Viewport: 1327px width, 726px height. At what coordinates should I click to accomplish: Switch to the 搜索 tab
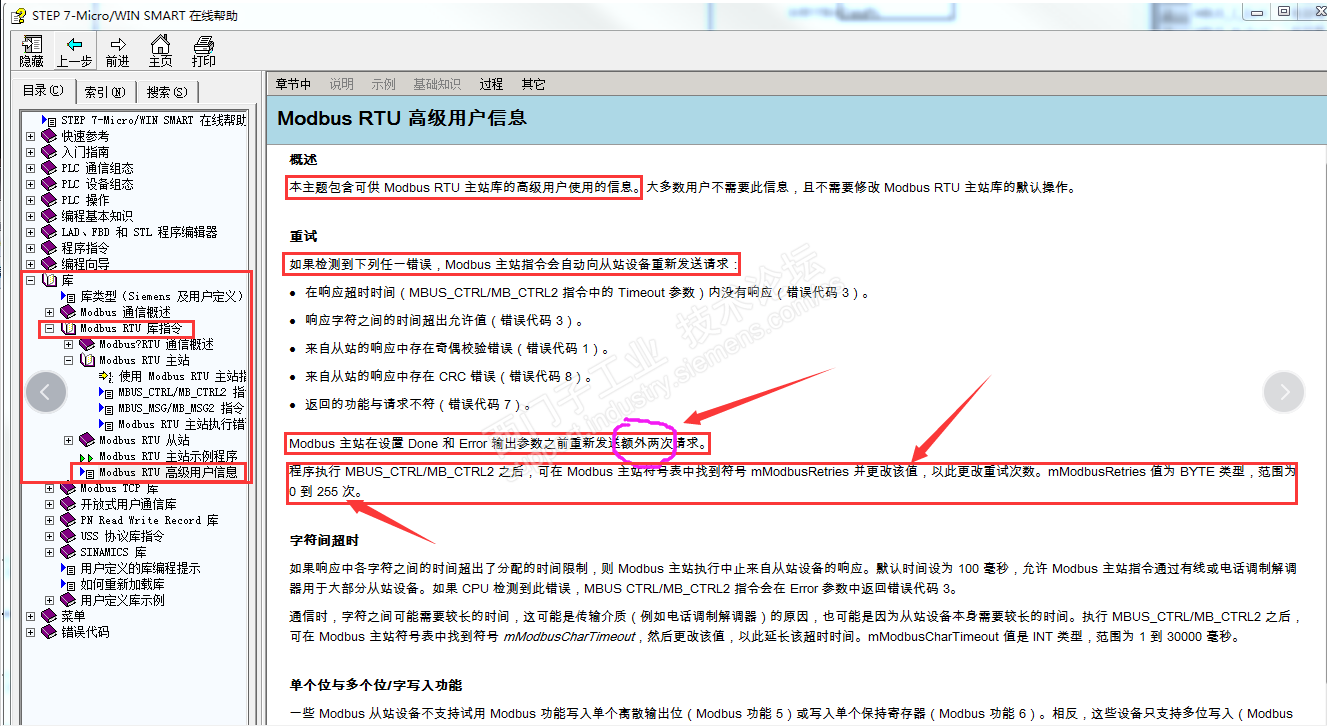point(167,92)
